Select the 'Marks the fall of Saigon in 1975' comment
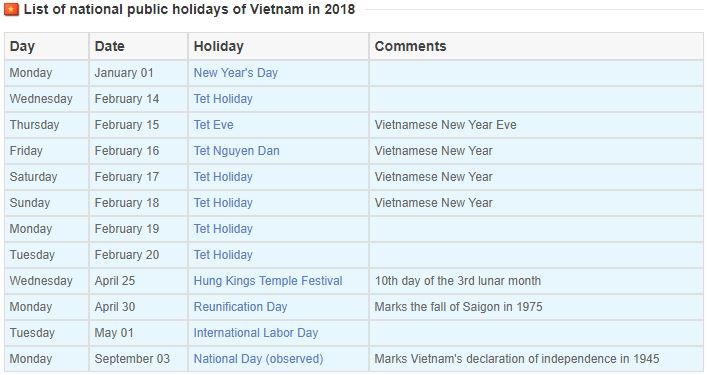The width and height of the screenshot is (707, 375). pyautogui.click(x=458, y=307)
